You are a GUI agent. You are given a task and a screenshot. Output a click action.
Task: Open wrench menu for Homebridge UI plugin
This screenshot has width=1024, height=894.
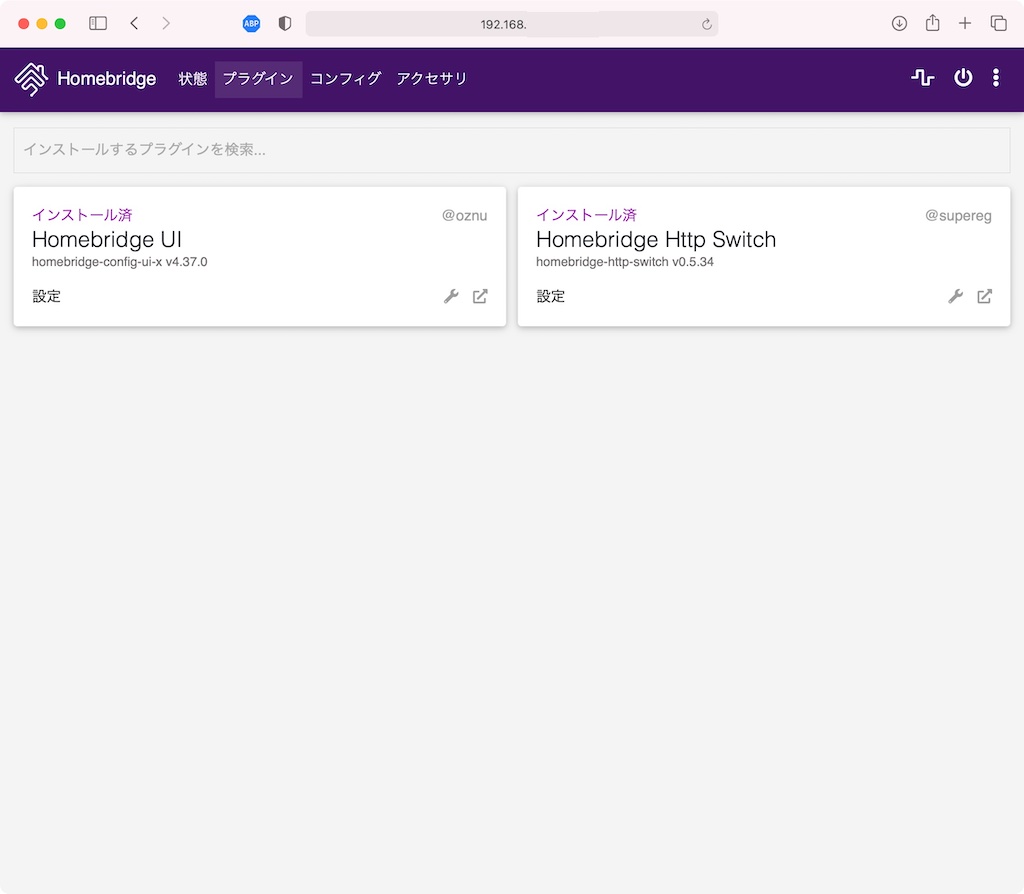tap(451, 296)
